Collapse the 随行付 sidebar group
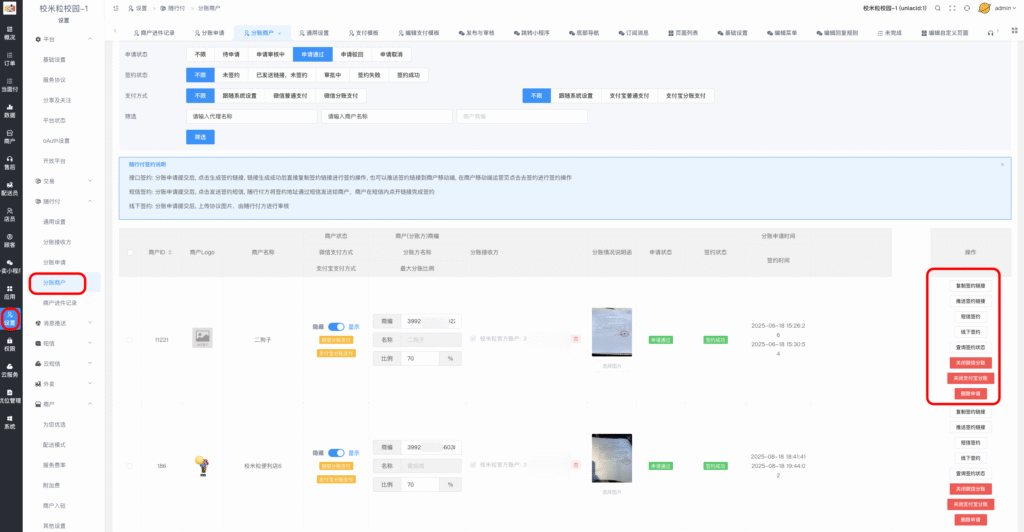Viewport: 1024px width, 532px height. tap(63, 201)
